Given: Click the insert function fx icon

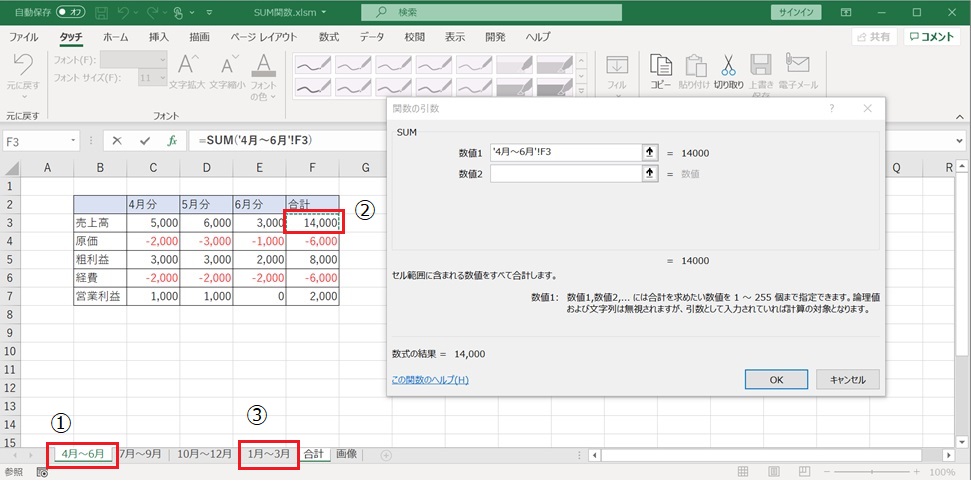Looking at the screenshot, I should pyautogui.click(x=172, y=141).
